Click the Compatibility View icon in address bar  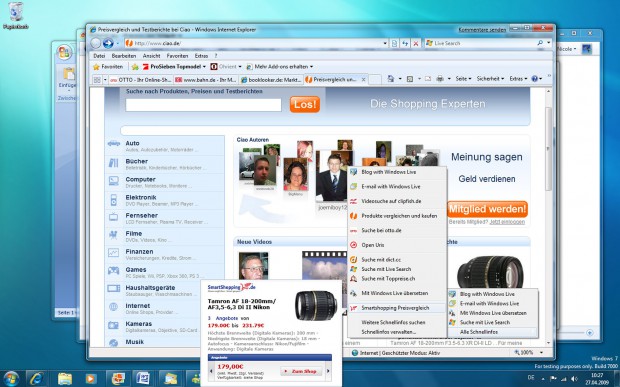[x=394, y=43]
